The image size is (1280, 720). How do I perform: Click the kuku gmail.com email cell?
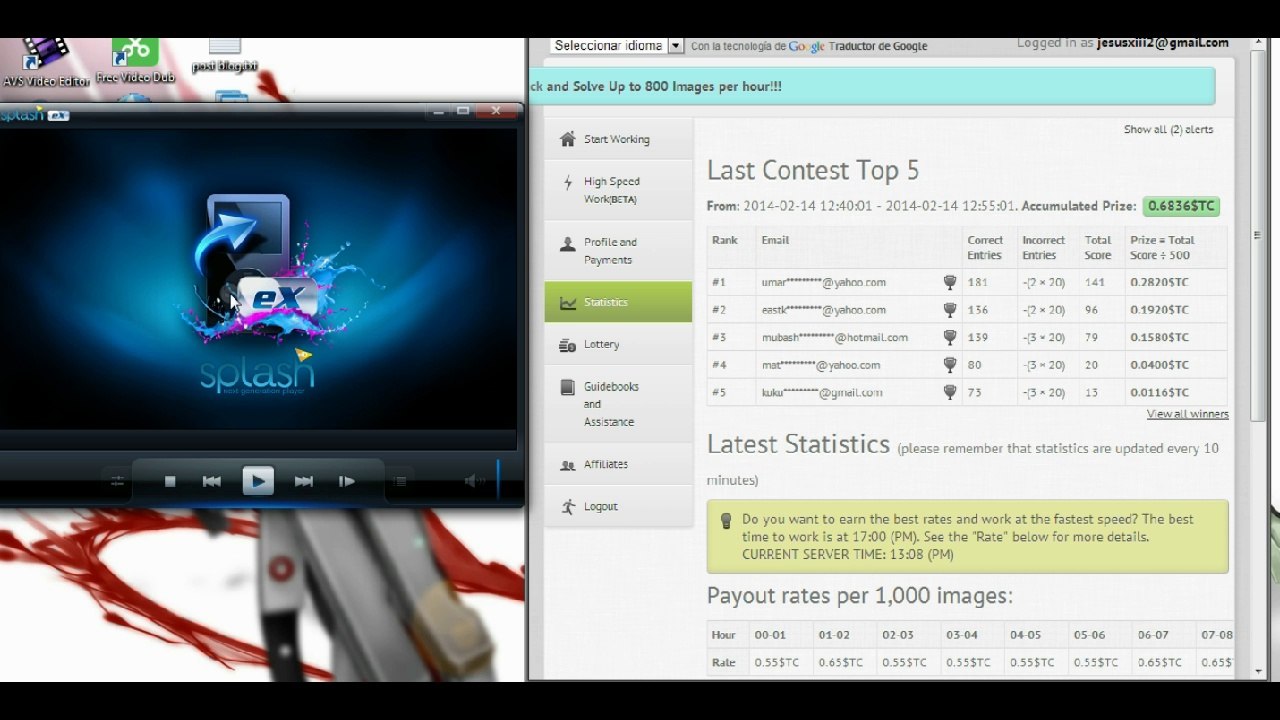[x=822, y=393]
